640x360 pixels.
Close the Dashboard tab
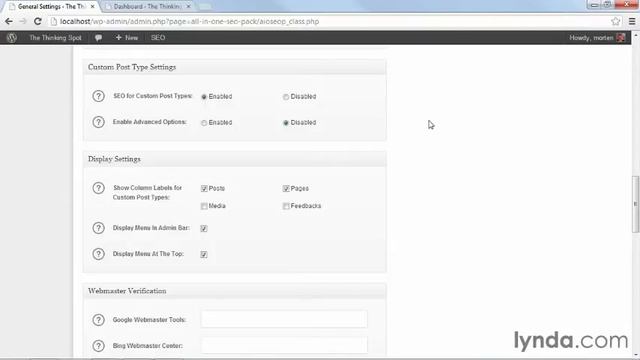[x=188, y=7]
